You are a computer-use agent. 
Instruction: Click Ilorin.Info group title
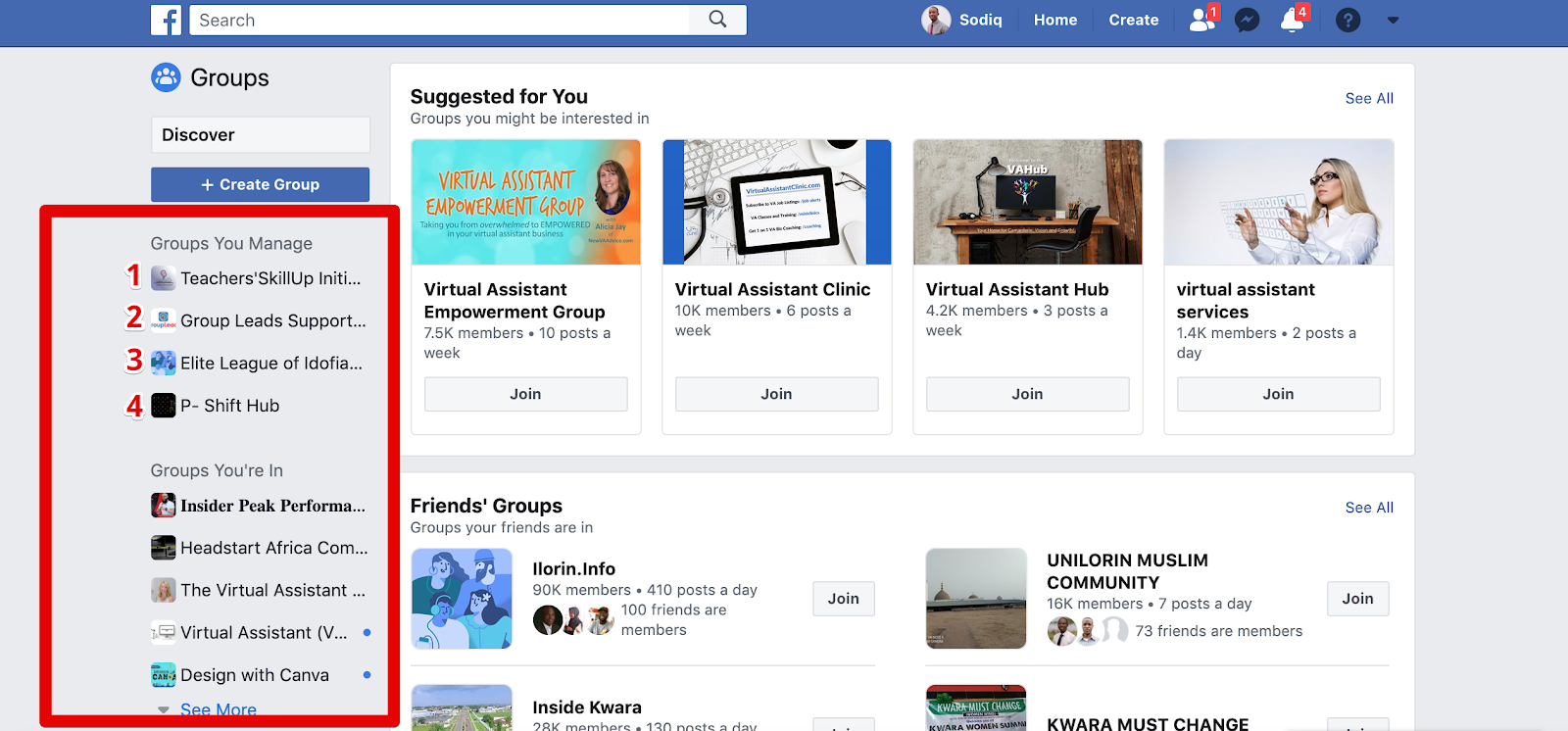click(x=573, y=569)
